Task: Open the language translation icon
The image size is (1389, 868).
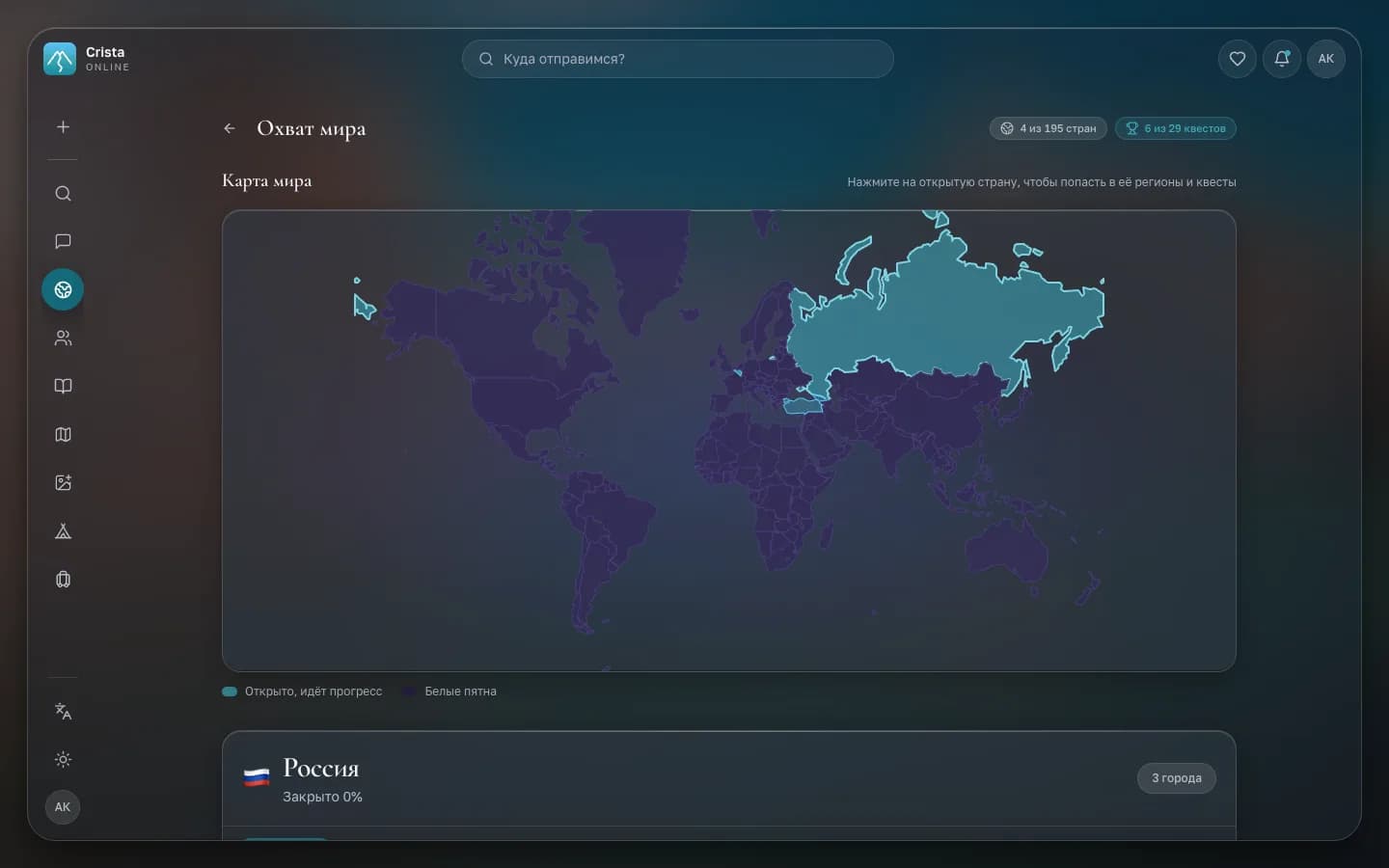Action: coord(63,711)
